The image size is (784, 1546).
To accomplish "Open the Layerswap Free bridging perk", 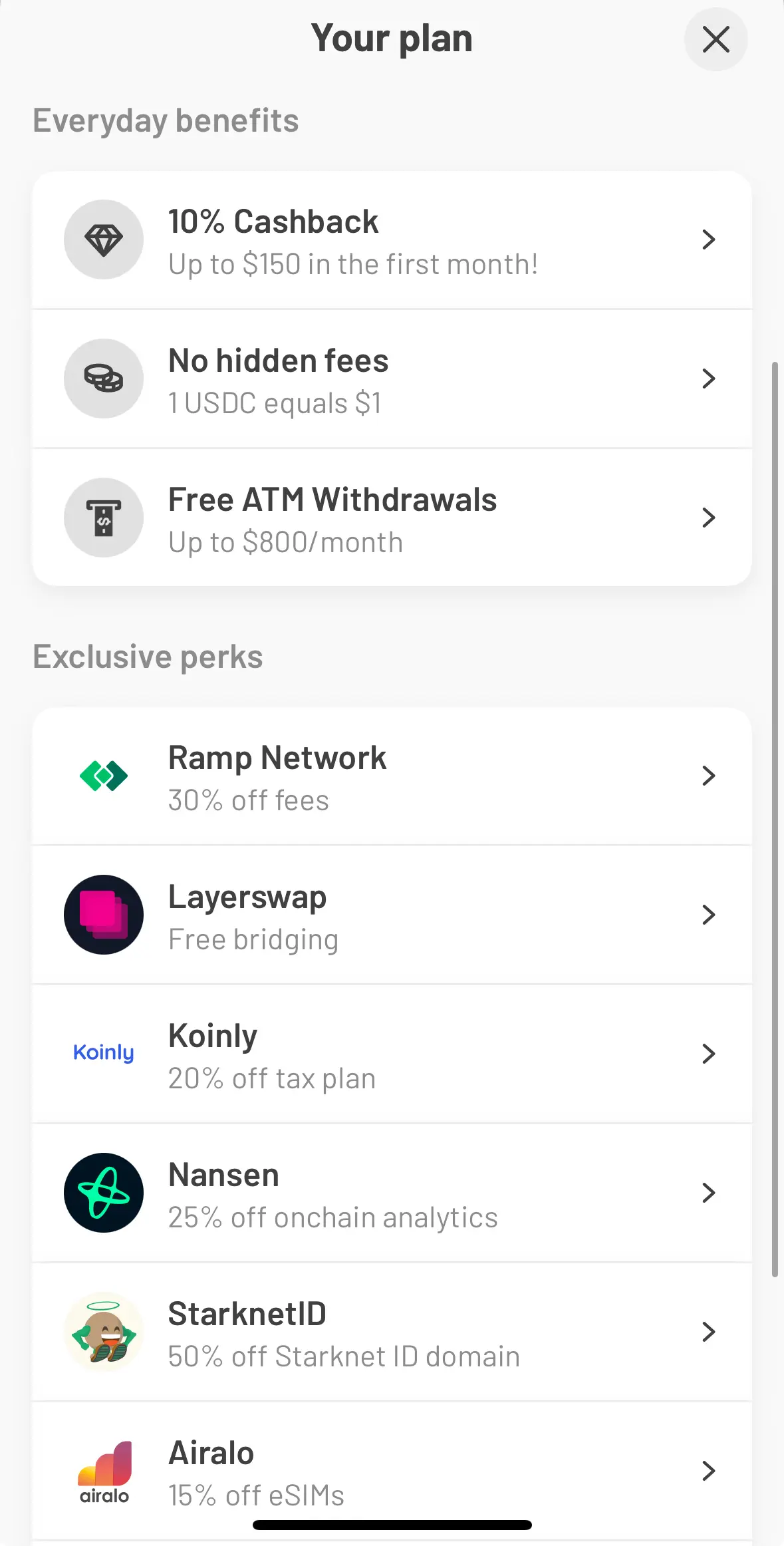I will click(x=392, y=915).
